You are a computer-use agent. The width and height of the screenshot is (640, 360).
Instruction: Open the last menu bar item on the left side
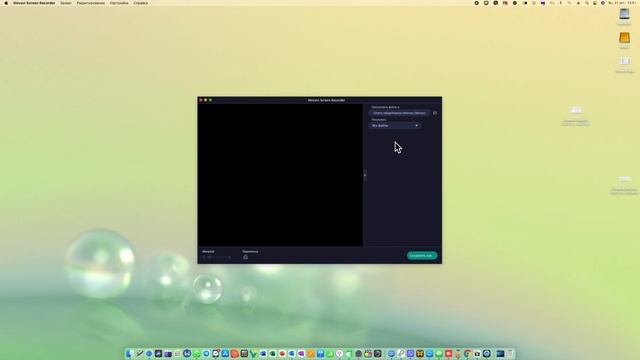point(140,3)
